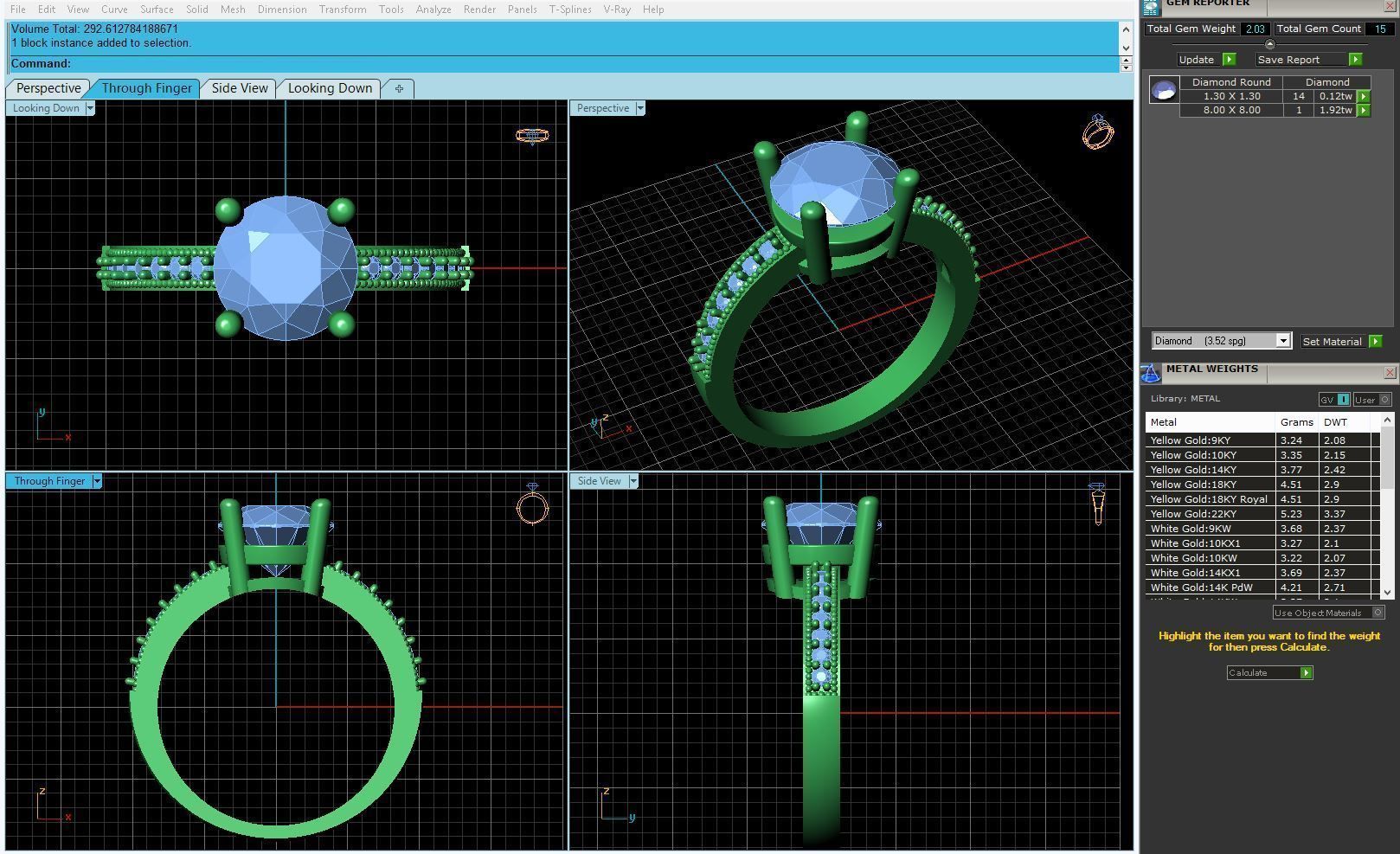Select the Yellow Gold:22KY row
Image resolution: width=1400 pixels, height=854 pixels.
point(1263,514)
